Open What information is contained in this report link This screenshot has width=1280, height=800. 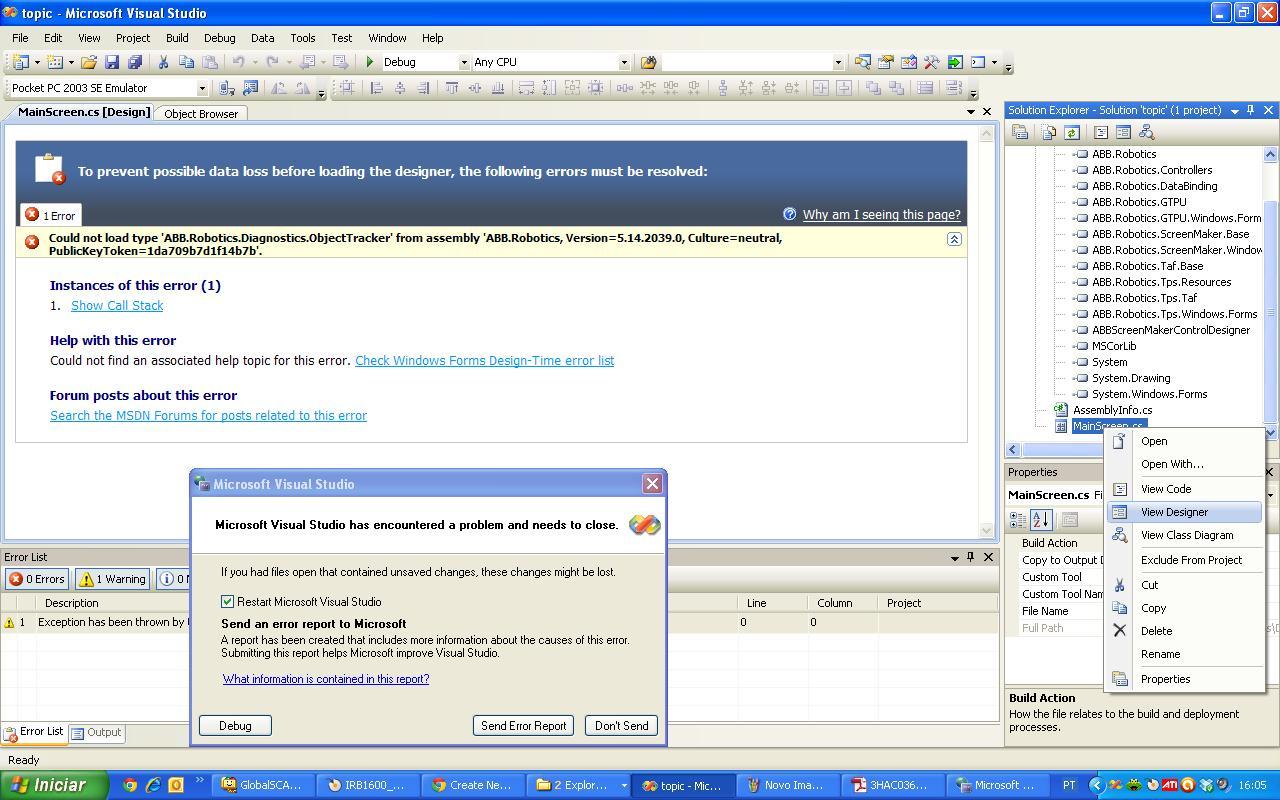click(326, 679)
